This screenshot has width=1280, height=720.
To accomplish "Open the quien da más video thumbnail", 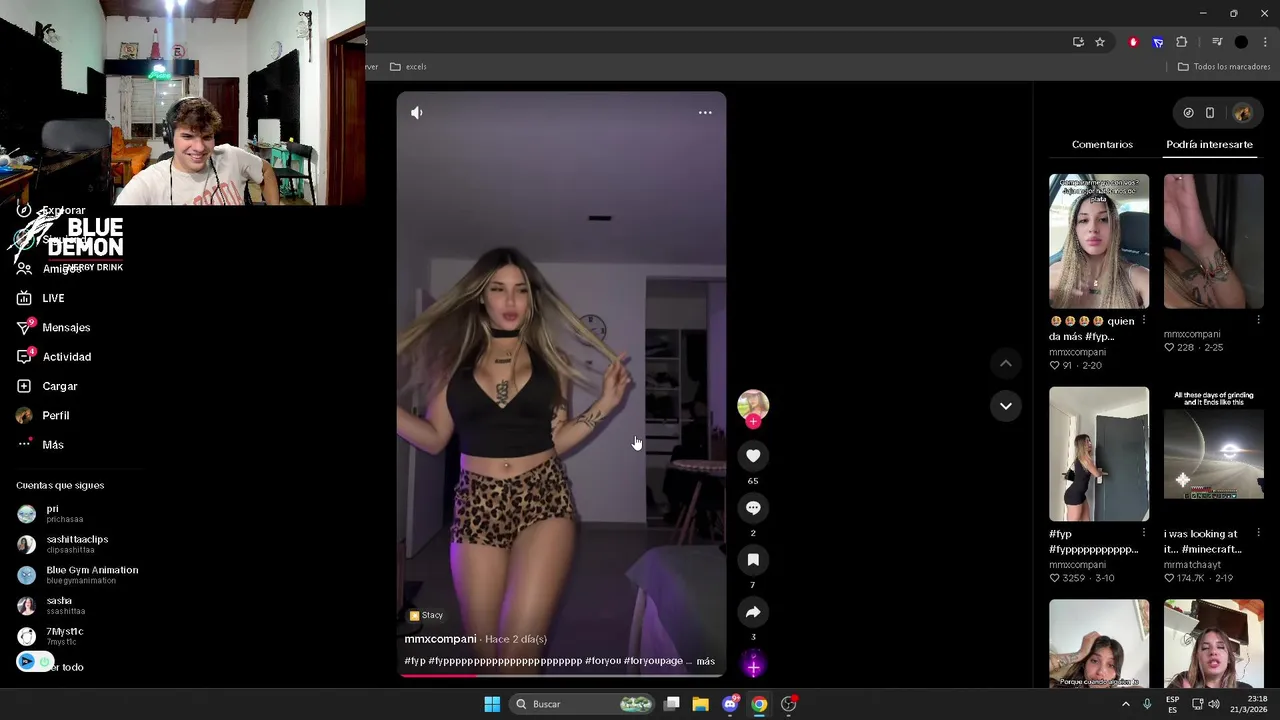I will point(1099,241).
